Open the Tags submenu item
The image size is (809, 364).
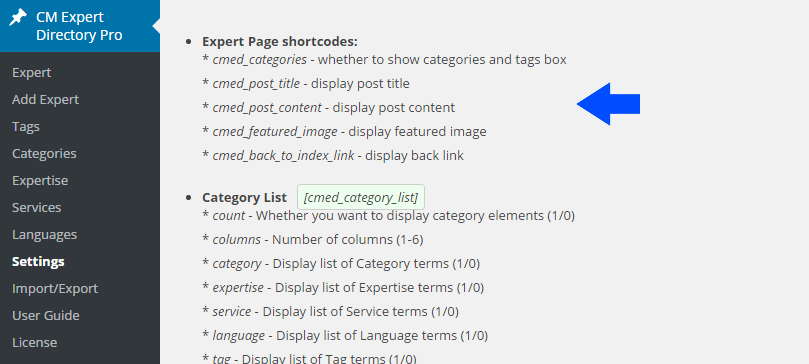(x=26, y=126)
